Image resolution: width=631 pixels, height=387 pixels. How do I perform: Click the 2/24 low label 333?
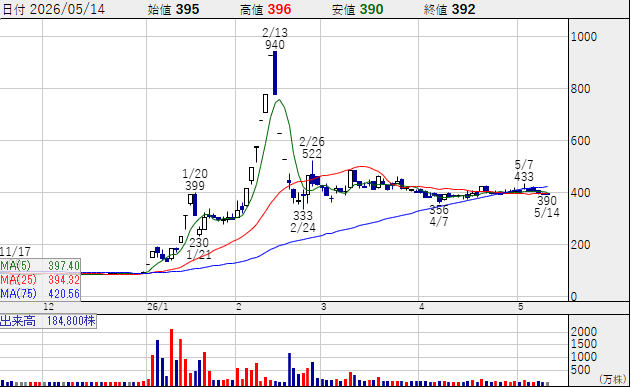tap(303, 216)
